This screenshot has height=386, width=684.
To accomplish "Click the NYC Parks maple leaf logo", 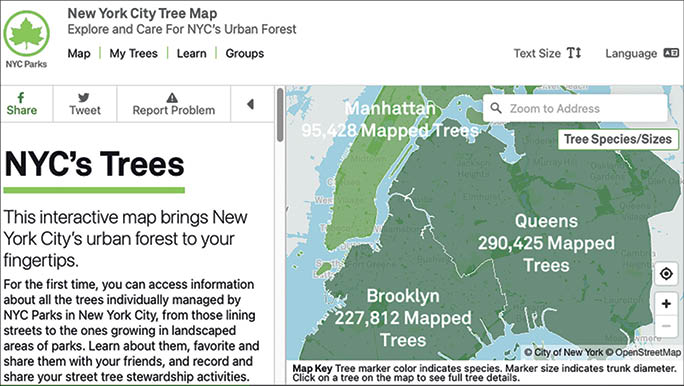I will [27, 34].
